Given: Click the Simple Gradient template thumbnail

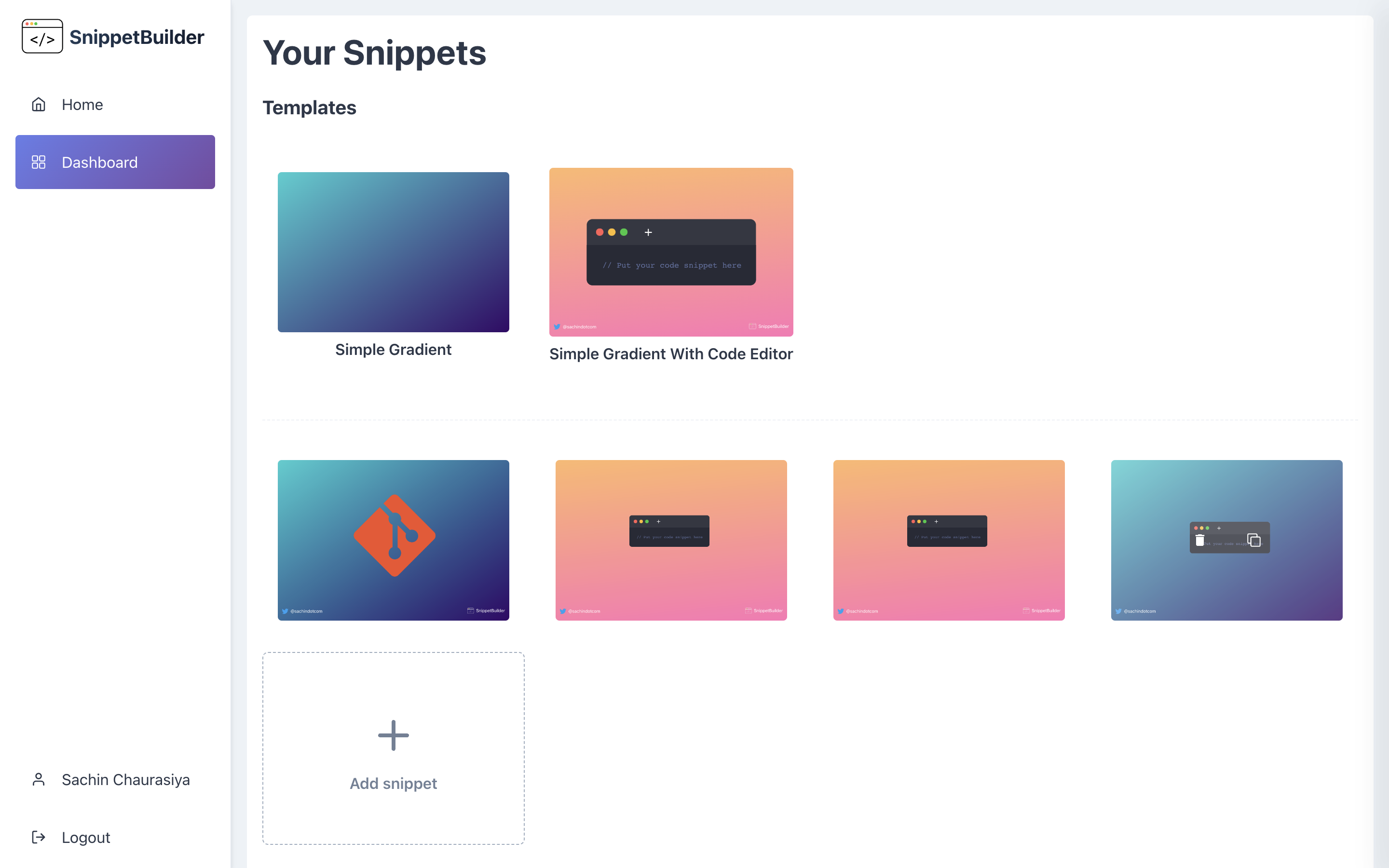Looking at the screenshot, I should (393, 252).
